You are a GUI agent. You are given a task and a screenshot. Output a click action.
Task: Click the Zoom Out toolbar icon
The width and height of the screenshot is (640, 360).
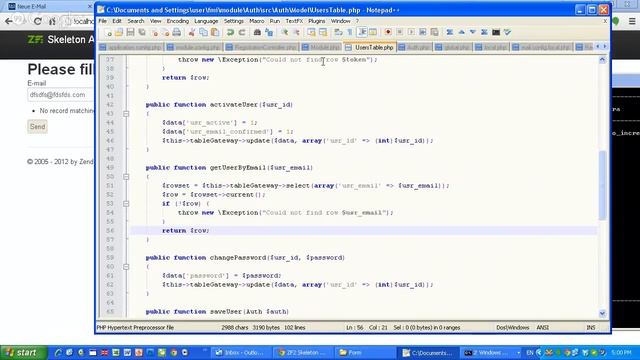pyautogui.click(x=296, y=32)
